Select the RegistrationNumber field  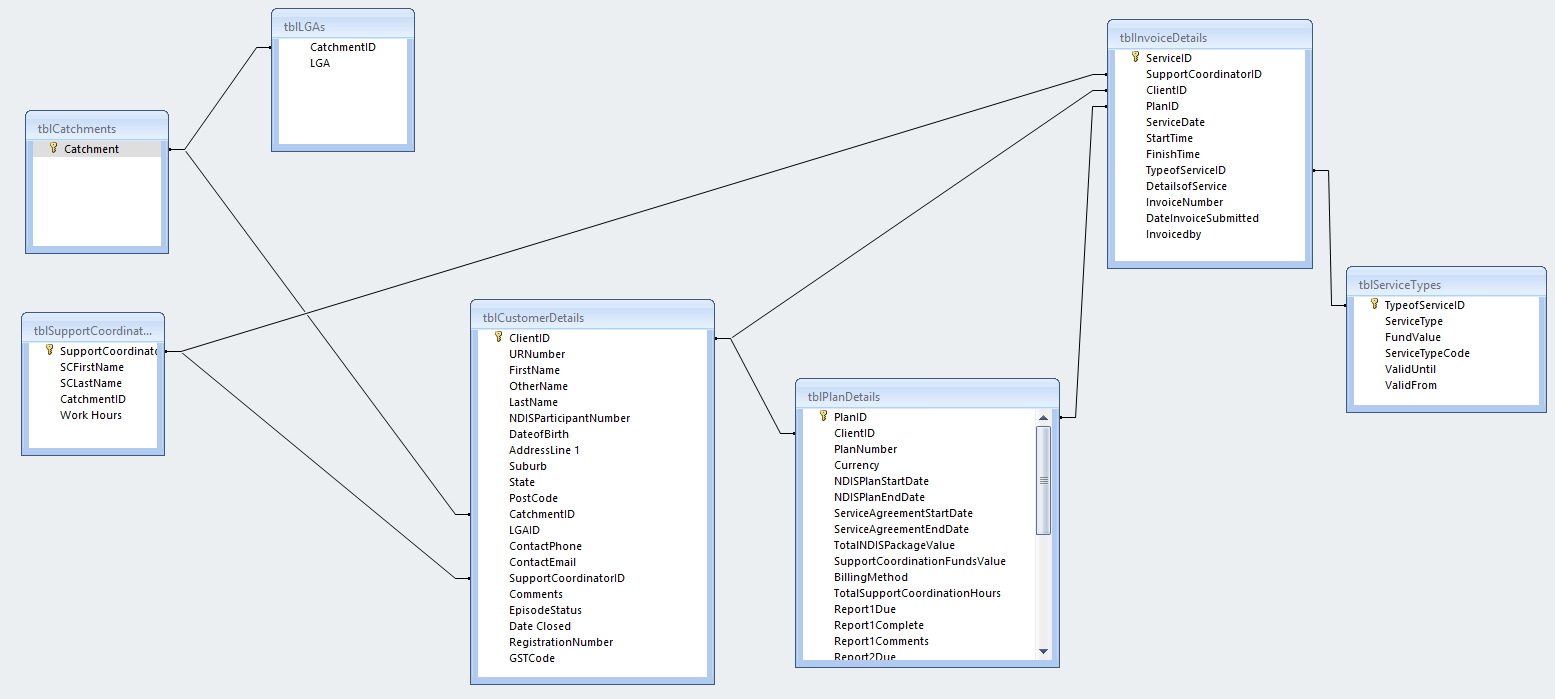pyautogui.click(x=561, y=642)
